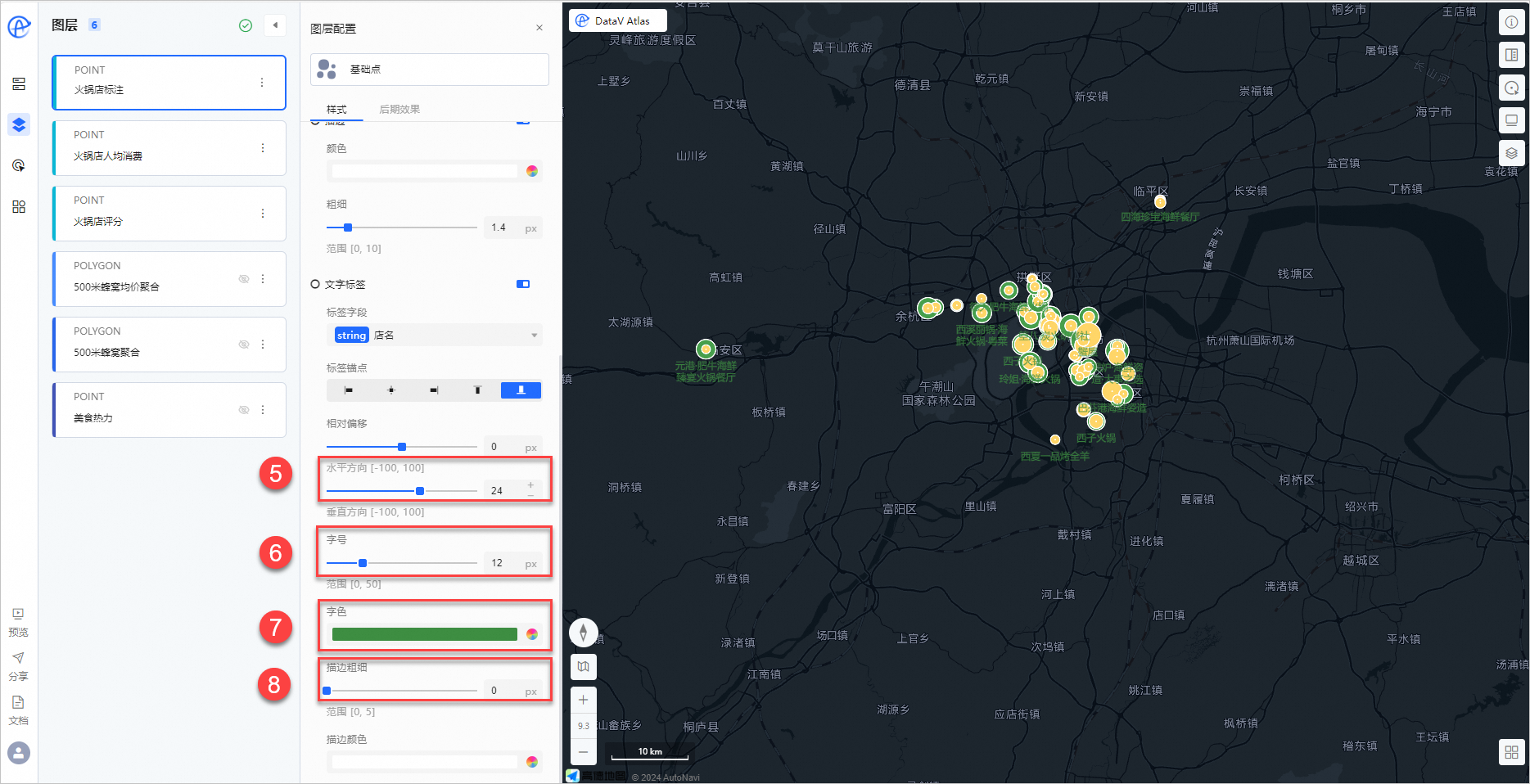This screenshot has width=1530, height=784.
Task: Click the DataV logo at top left
Action: [x=19, y=27]
